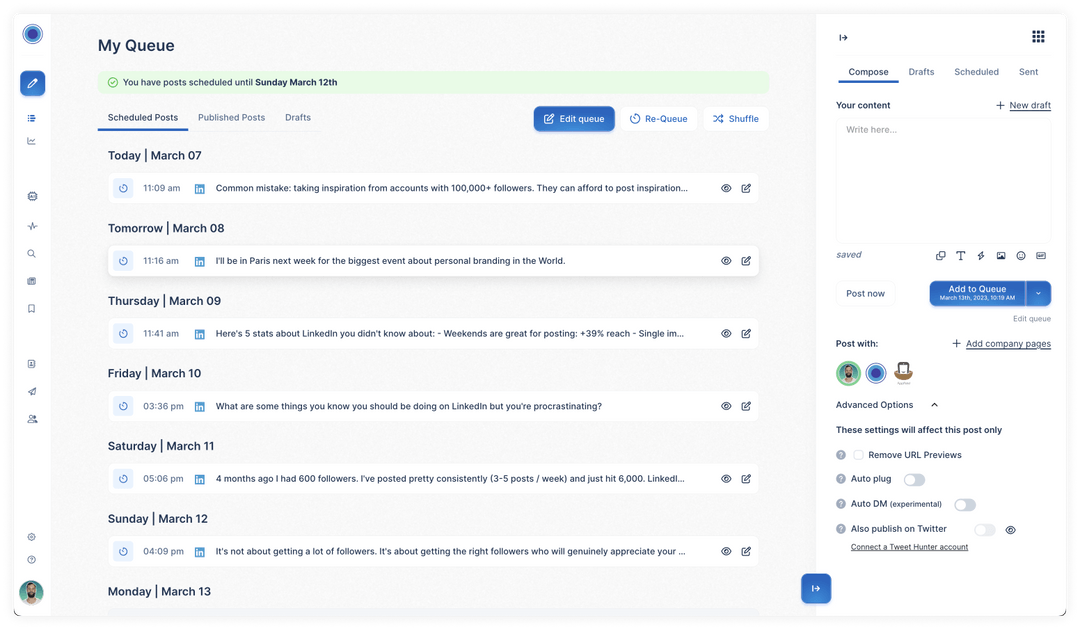Screen dimensions: 1080x630
Task: Open the Drafts tab in the right panel
Action: (x=921, y=71)
